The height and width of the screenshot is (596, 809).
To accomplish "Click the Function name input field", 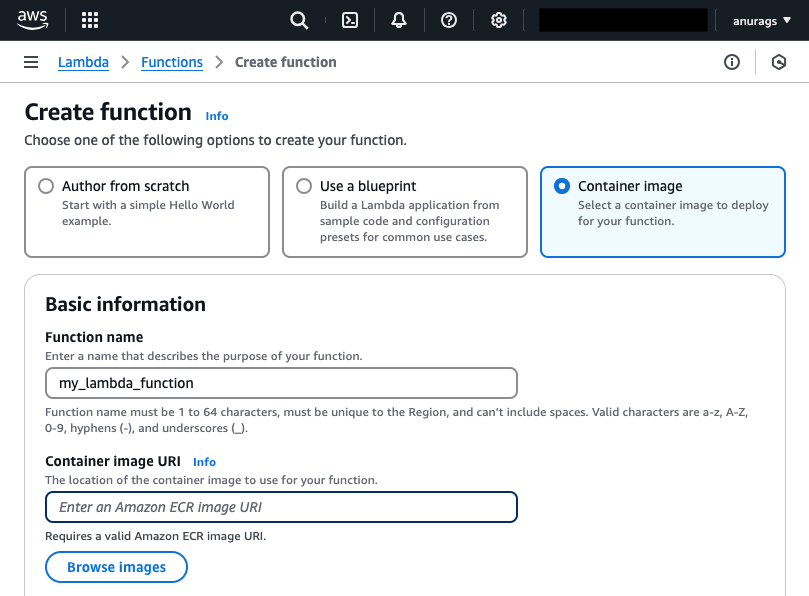I will point(281,383).
